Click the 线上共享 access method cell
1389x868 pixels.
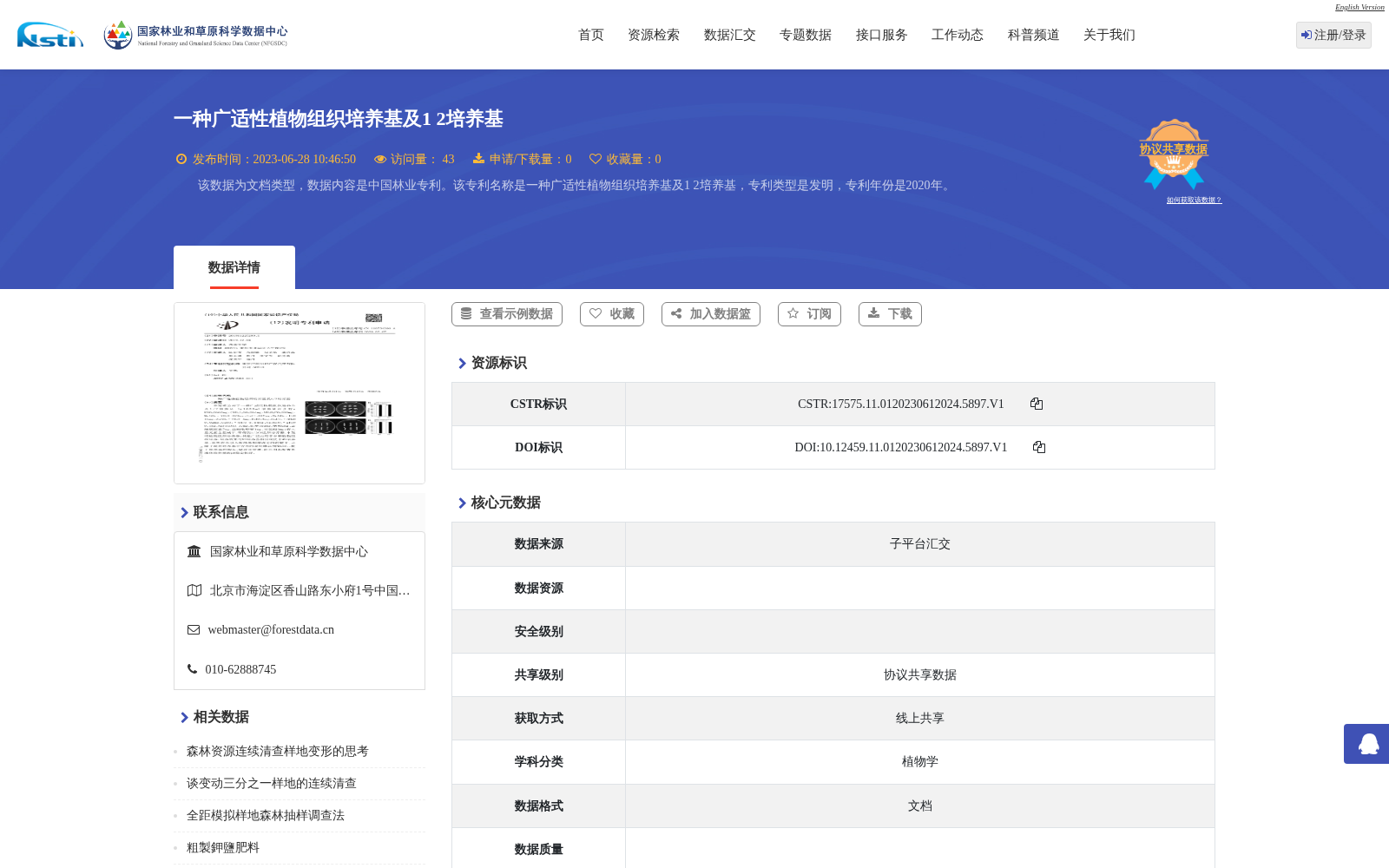tap(920, 718)
